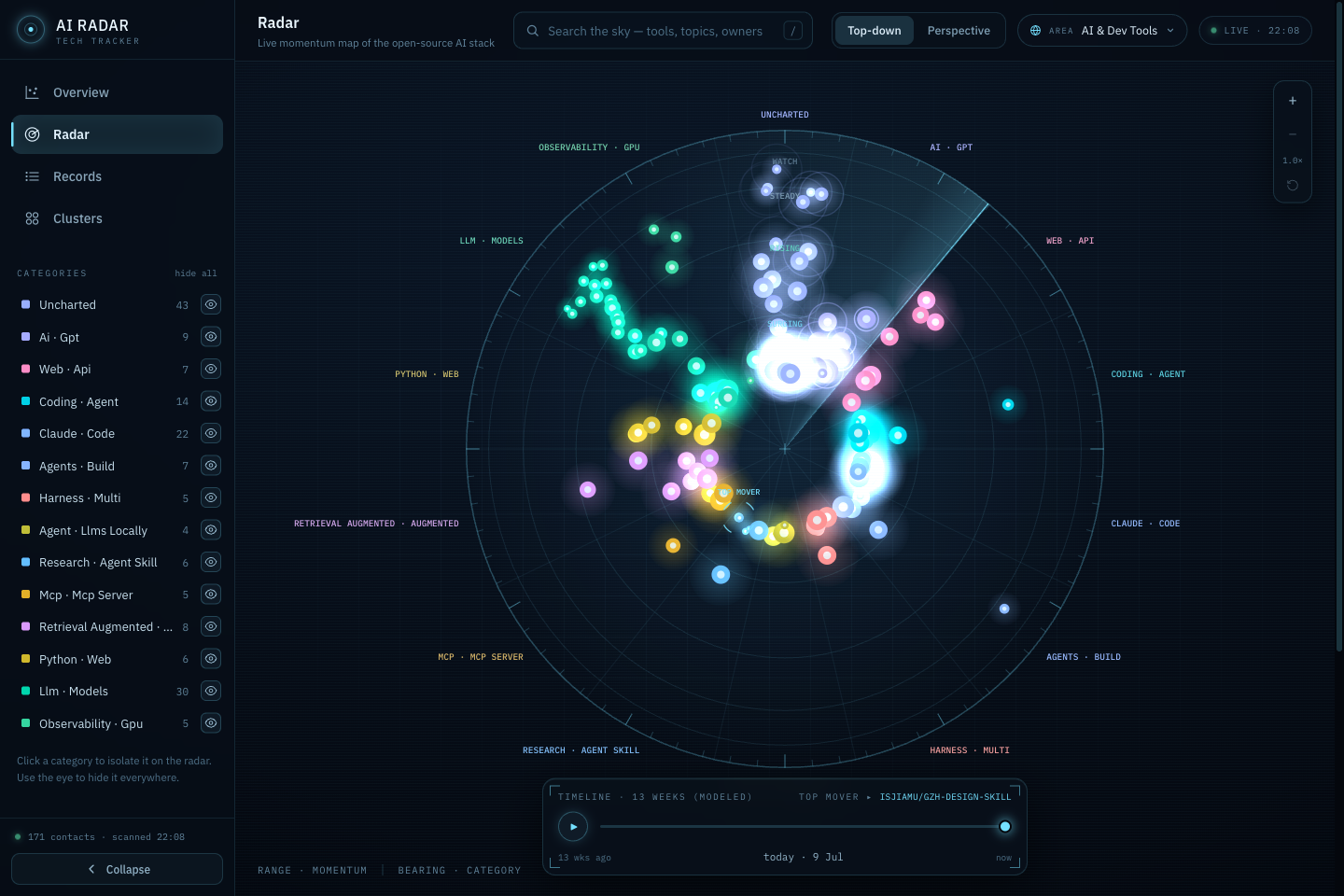Zoom out with the minus button

(x=1293, y=134)
